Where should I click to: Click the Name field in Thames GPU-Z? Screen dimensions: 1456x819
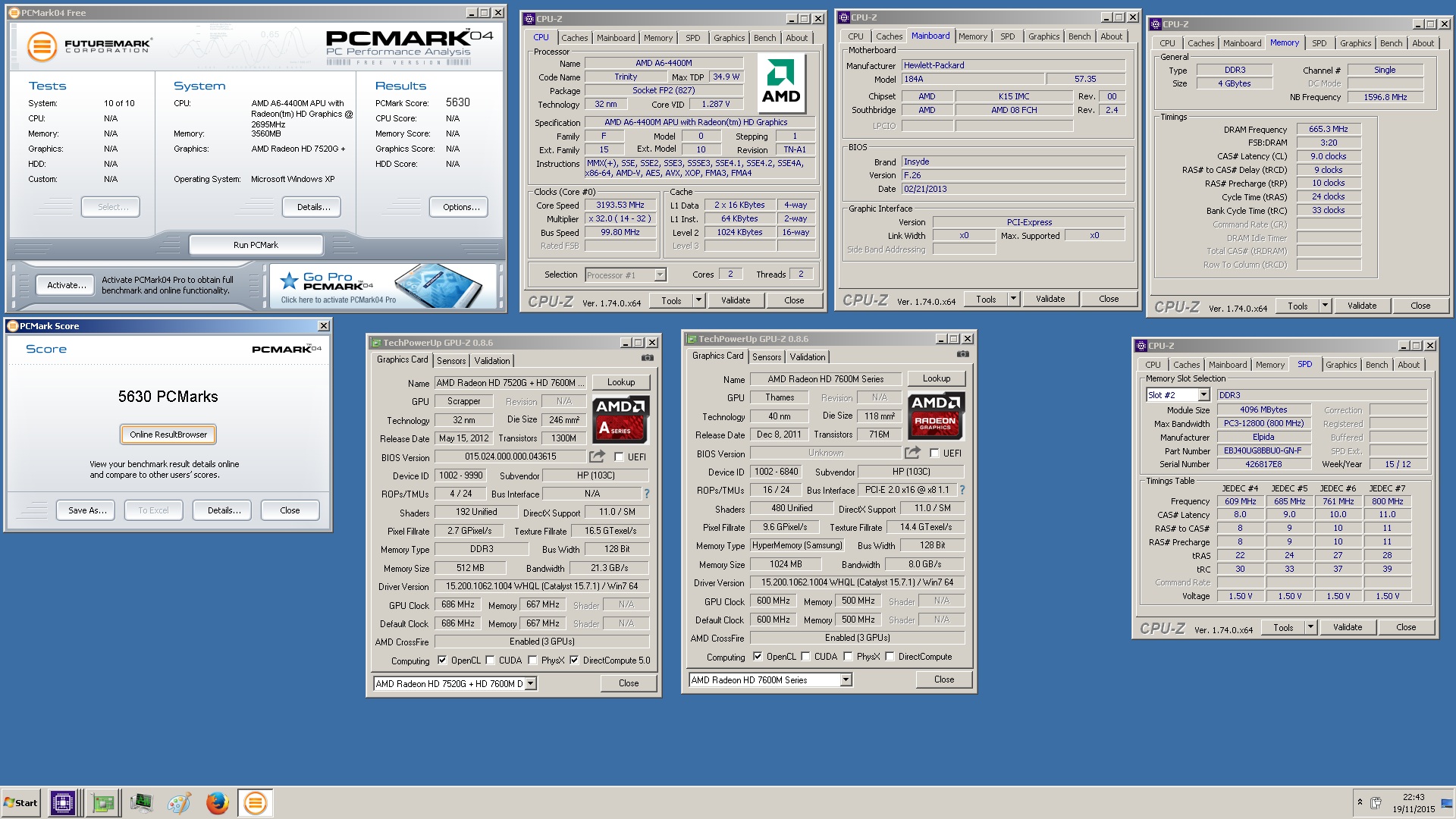(825, 379)
